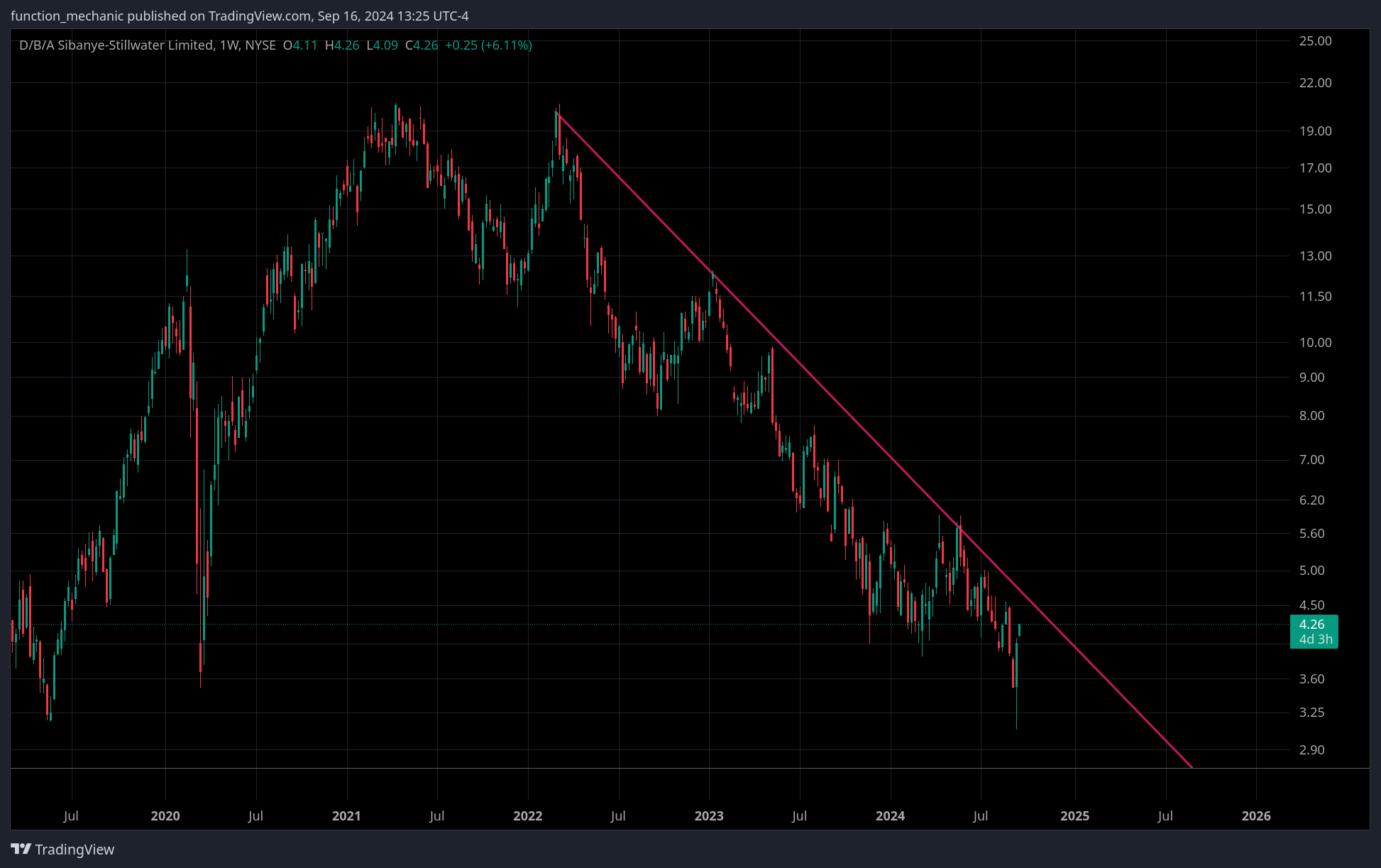Click the 13.00 price axis label
The image size is (1381, 868).
(1315, 256)
